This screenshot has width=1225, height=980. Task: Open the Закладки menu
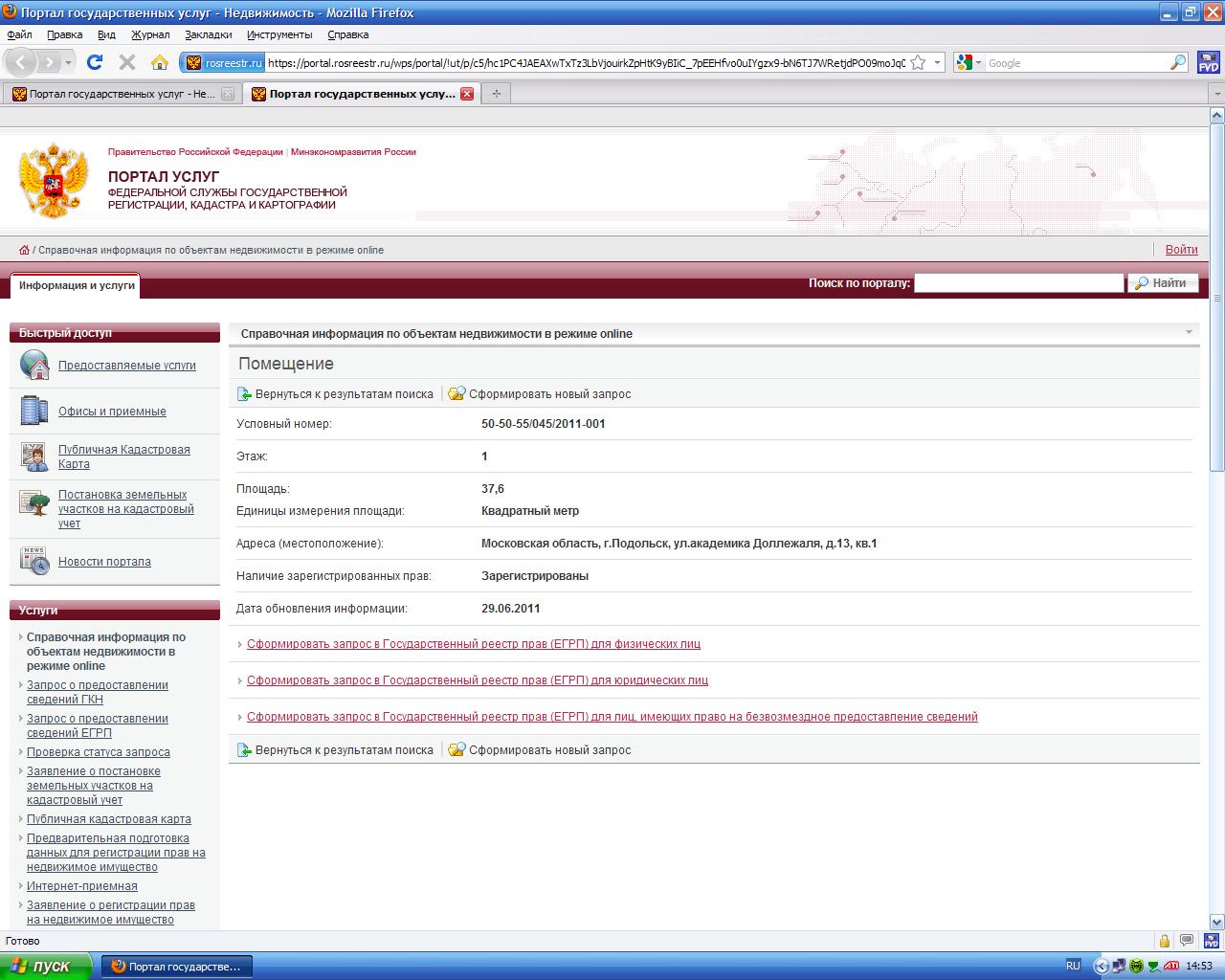pos(208,34)
